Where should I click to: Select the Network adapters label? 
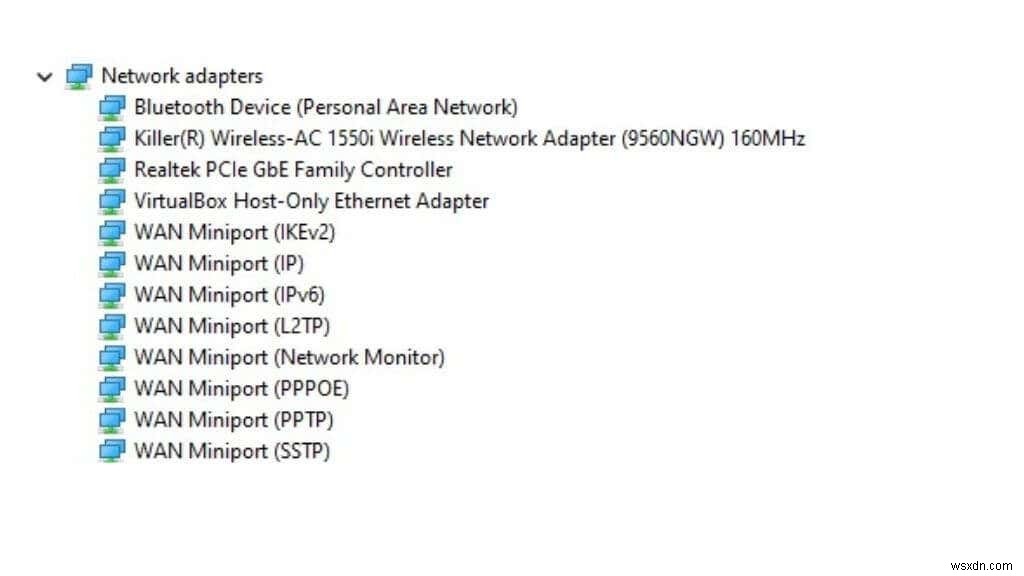(182, 76)
